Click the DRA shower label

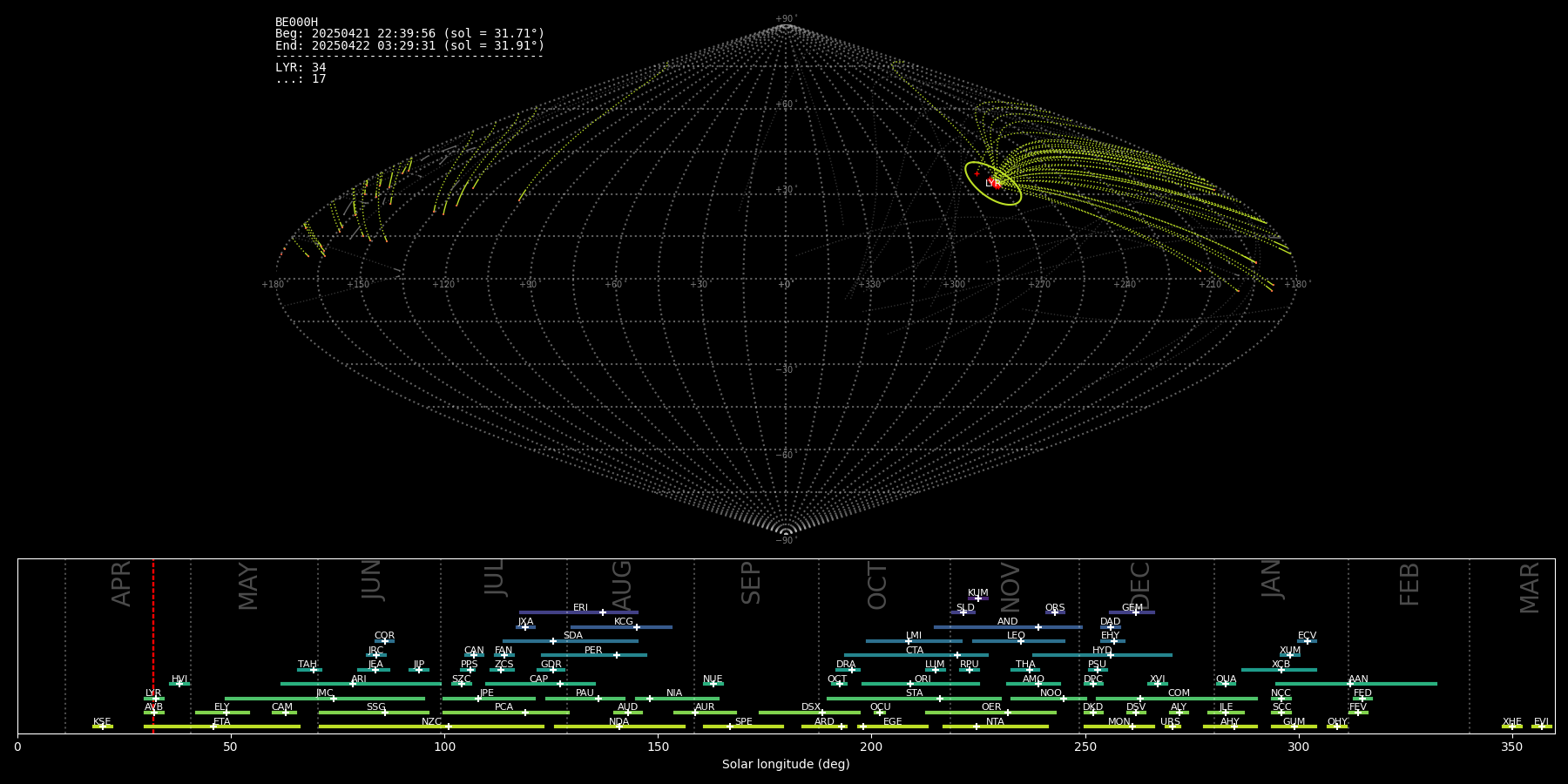click(846, 665)
